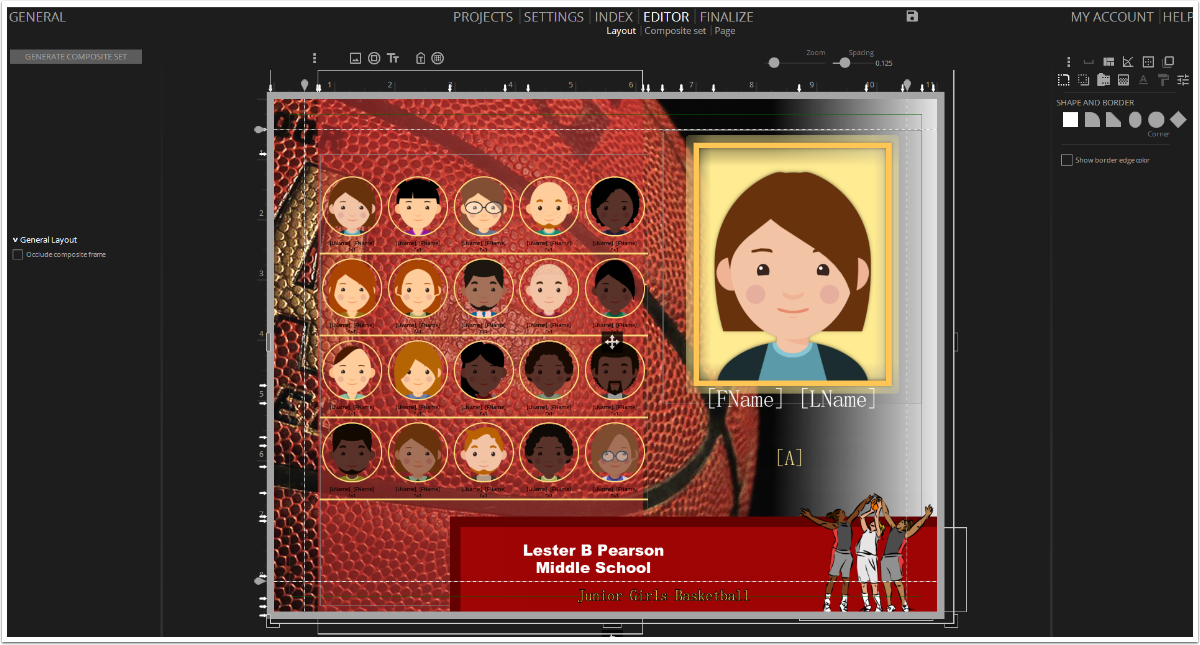1200x645 pixels.
Task: Choose the diamond shape option
Action: (1178, 120)
